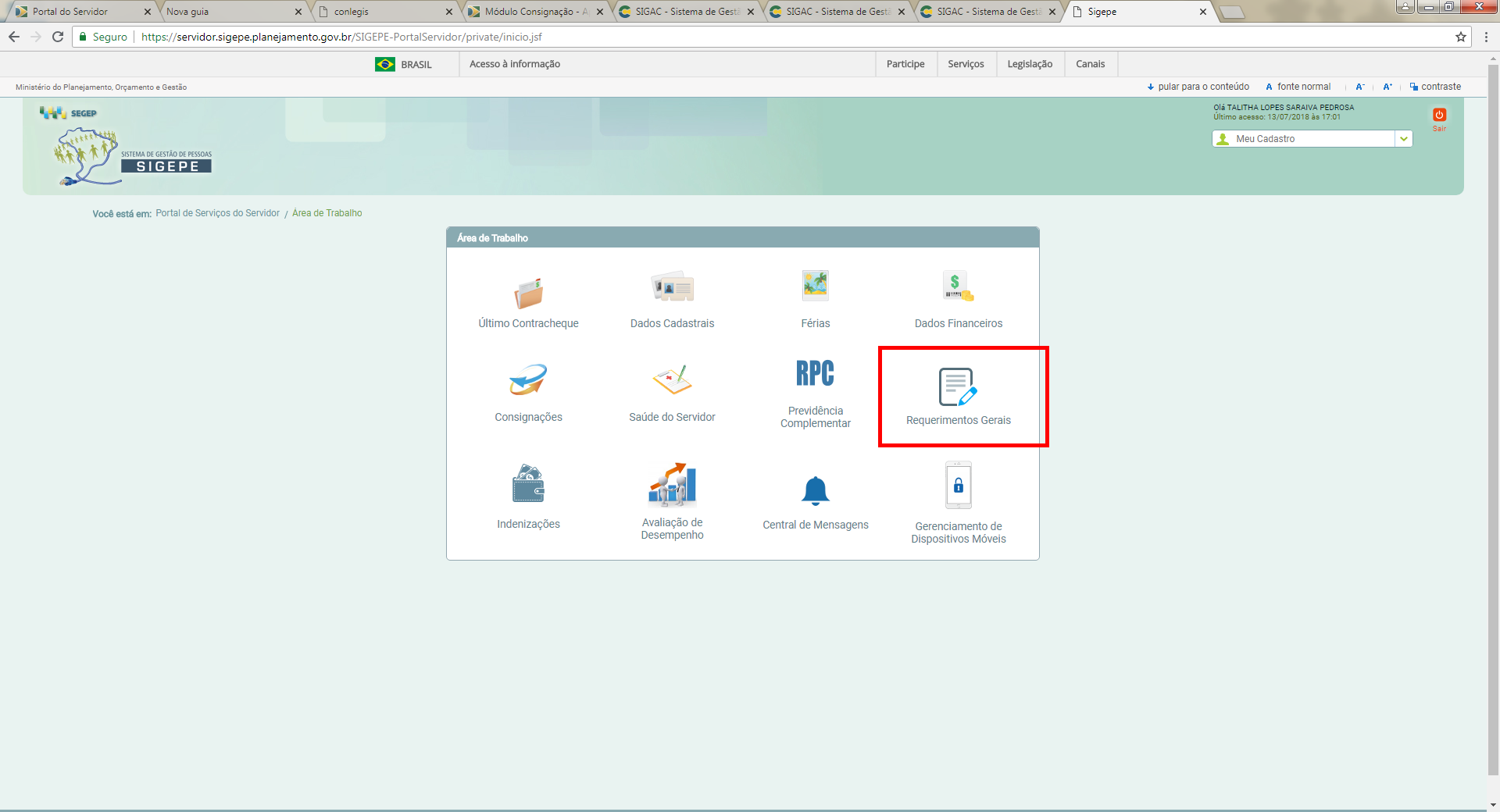Expand the Meu Cadastro dropdown
Screen dimensions: 1500x812
(x=1404, y=139)
